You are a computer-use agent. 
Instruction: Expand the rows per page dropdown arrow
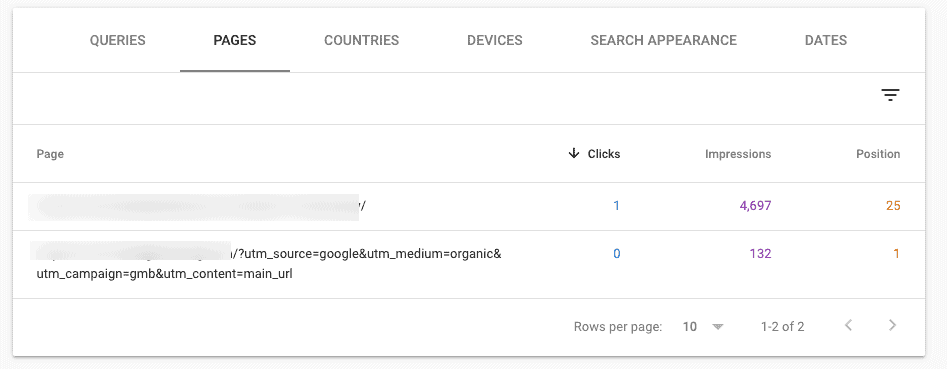[x=717, y=327]
